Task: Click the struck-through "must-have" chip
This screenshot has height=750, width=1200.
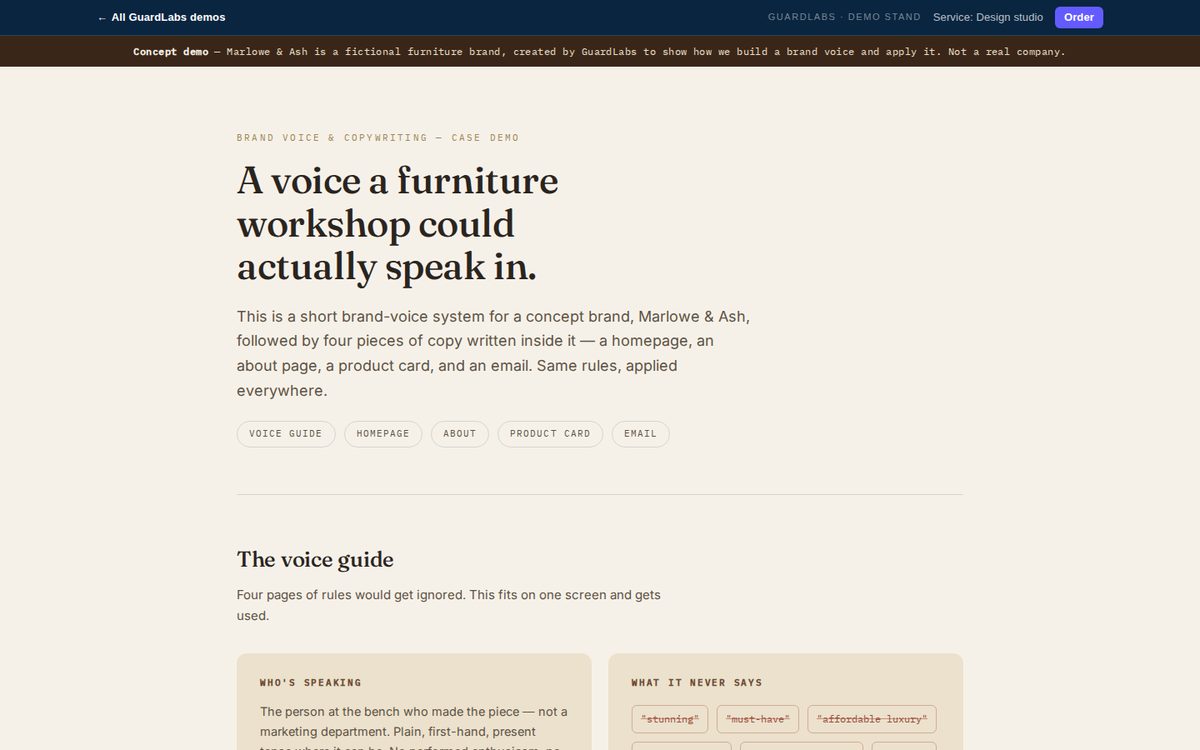Action: pos(758,719)
